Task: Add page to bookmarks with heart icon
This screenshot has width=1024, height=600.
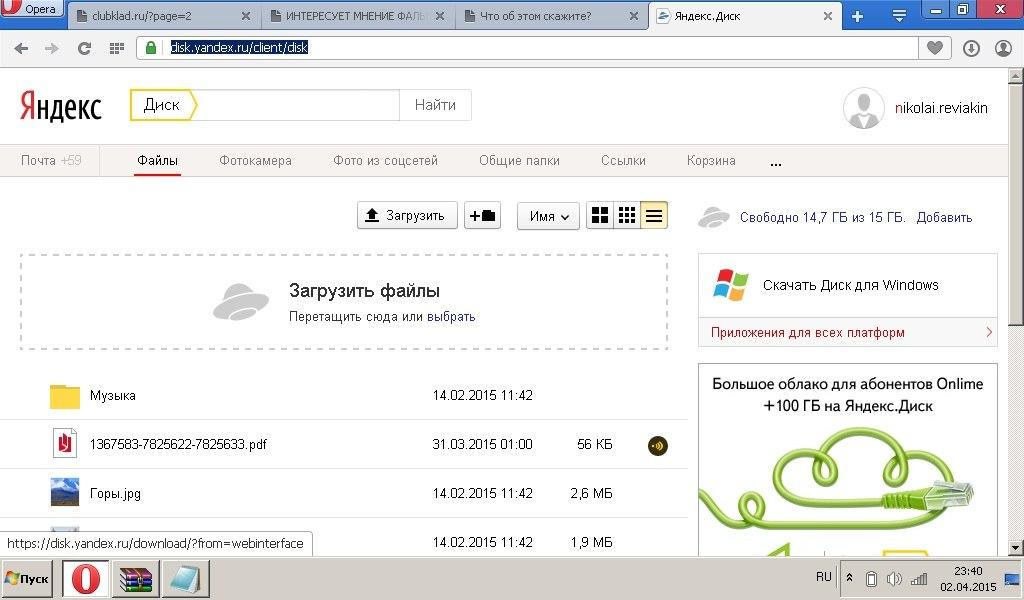Action: pyautogui.click(x=935, y=48)
